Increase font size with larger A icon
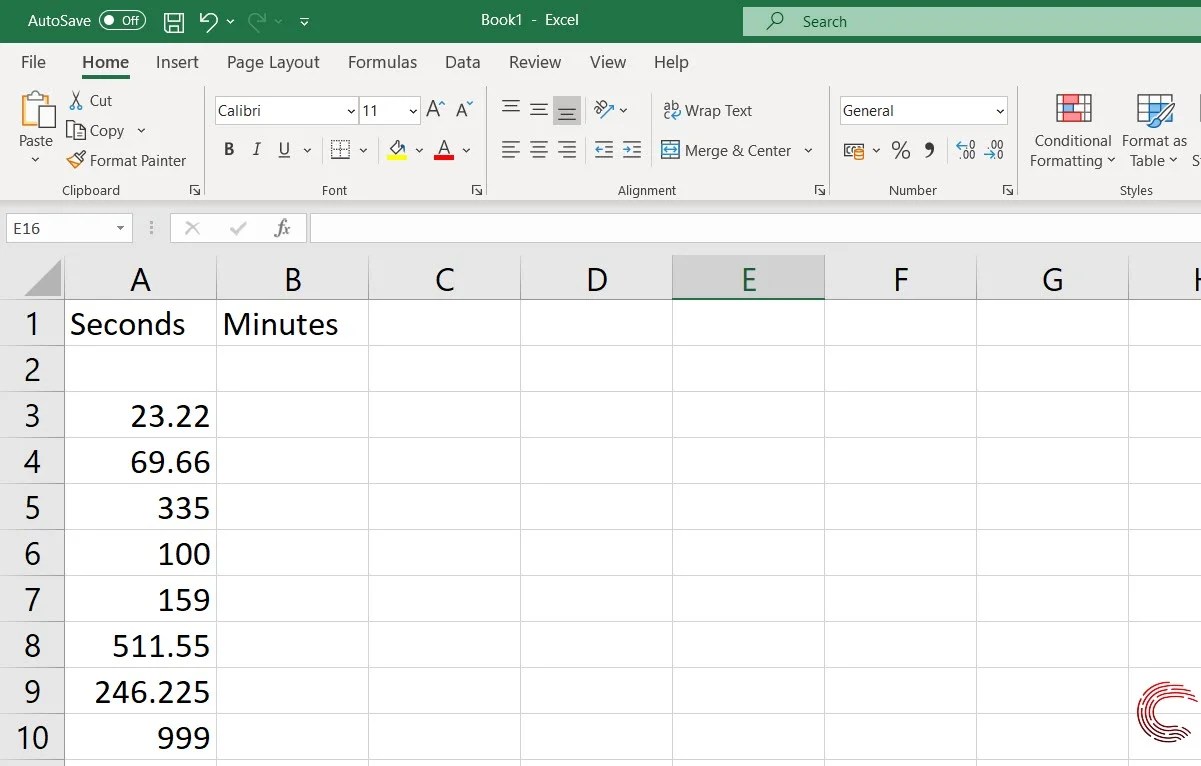The width and height of the screenshot is (1201, 766). click(x=435, y=110)
